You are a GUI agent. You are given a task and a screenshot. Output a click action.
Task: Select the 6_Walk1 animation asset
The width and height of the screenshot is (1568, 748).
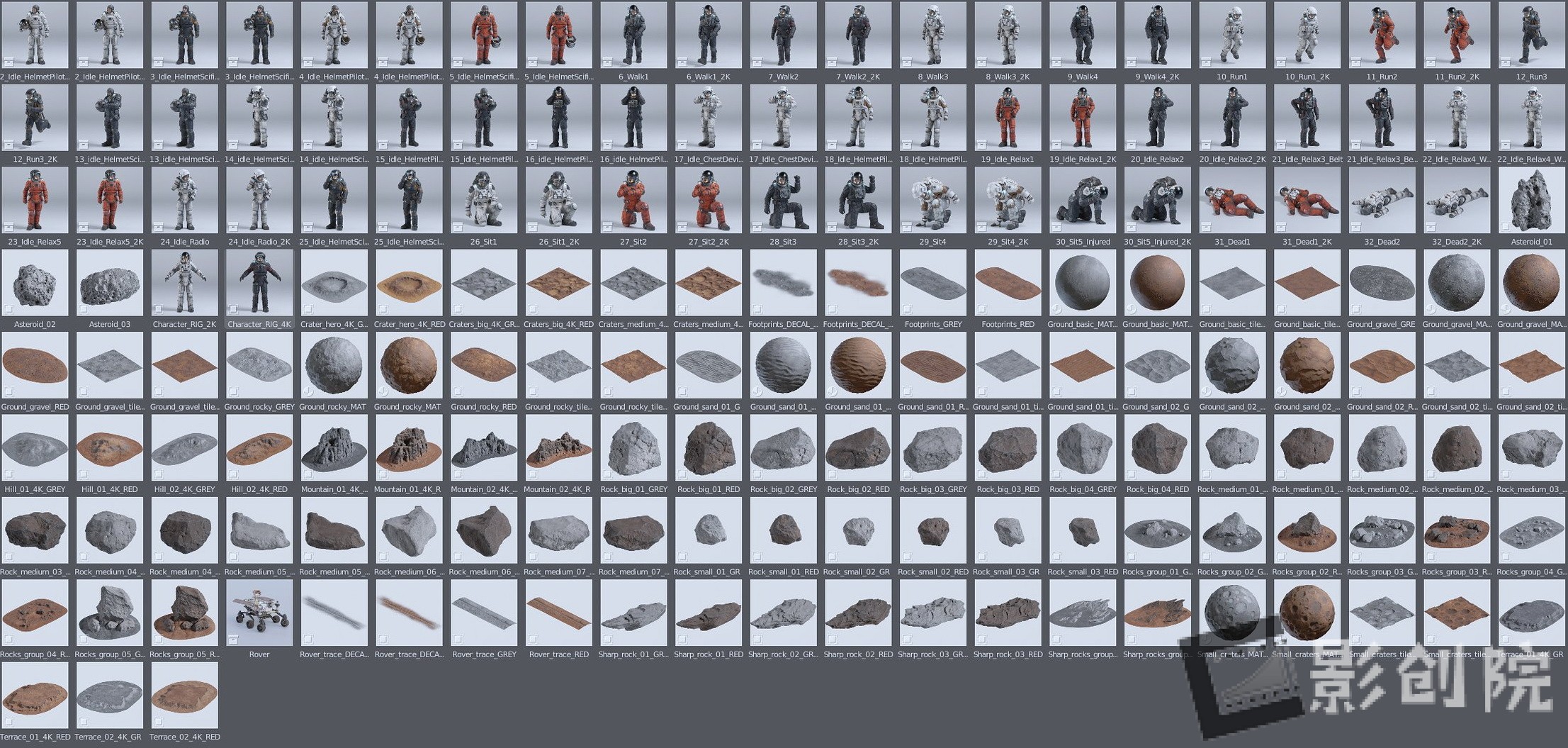click(633, 34)
